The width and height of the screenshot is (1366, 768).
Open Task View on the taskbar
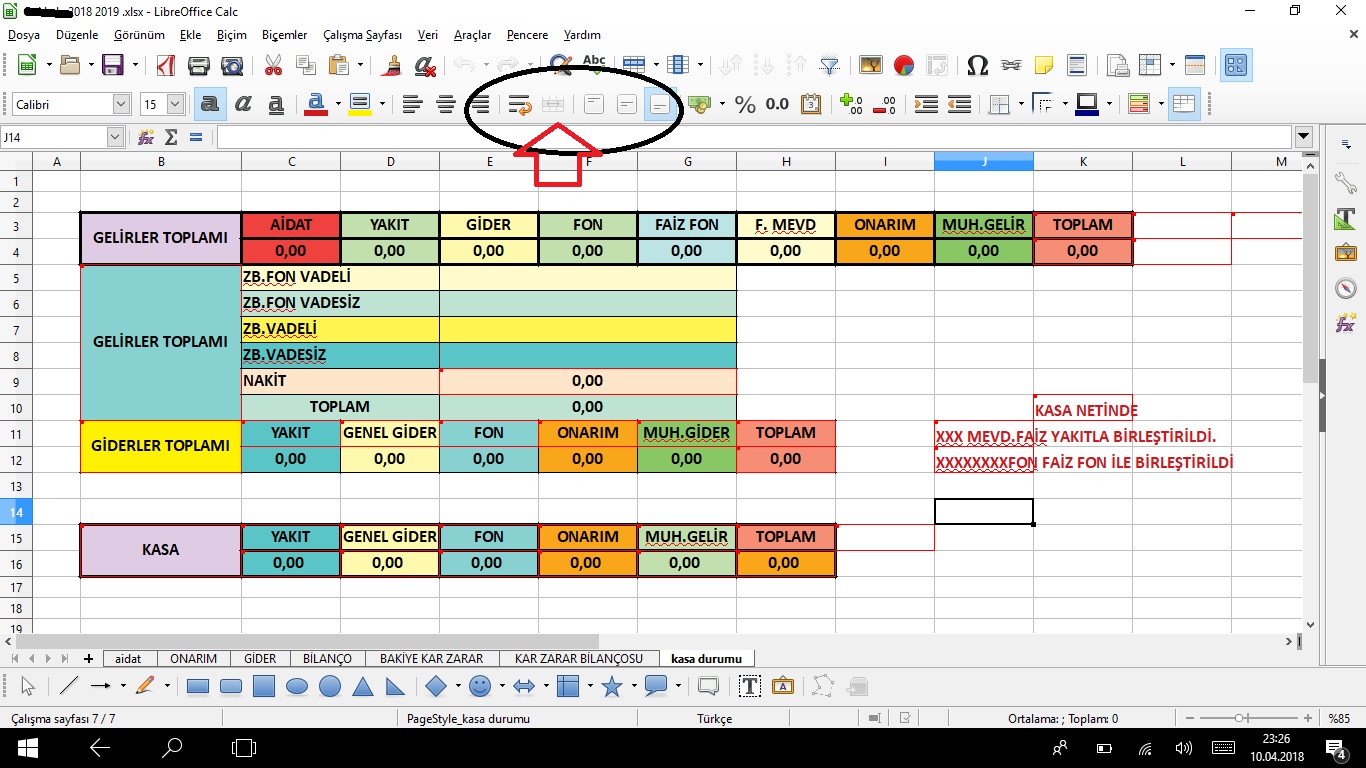[x=243, y=747]
